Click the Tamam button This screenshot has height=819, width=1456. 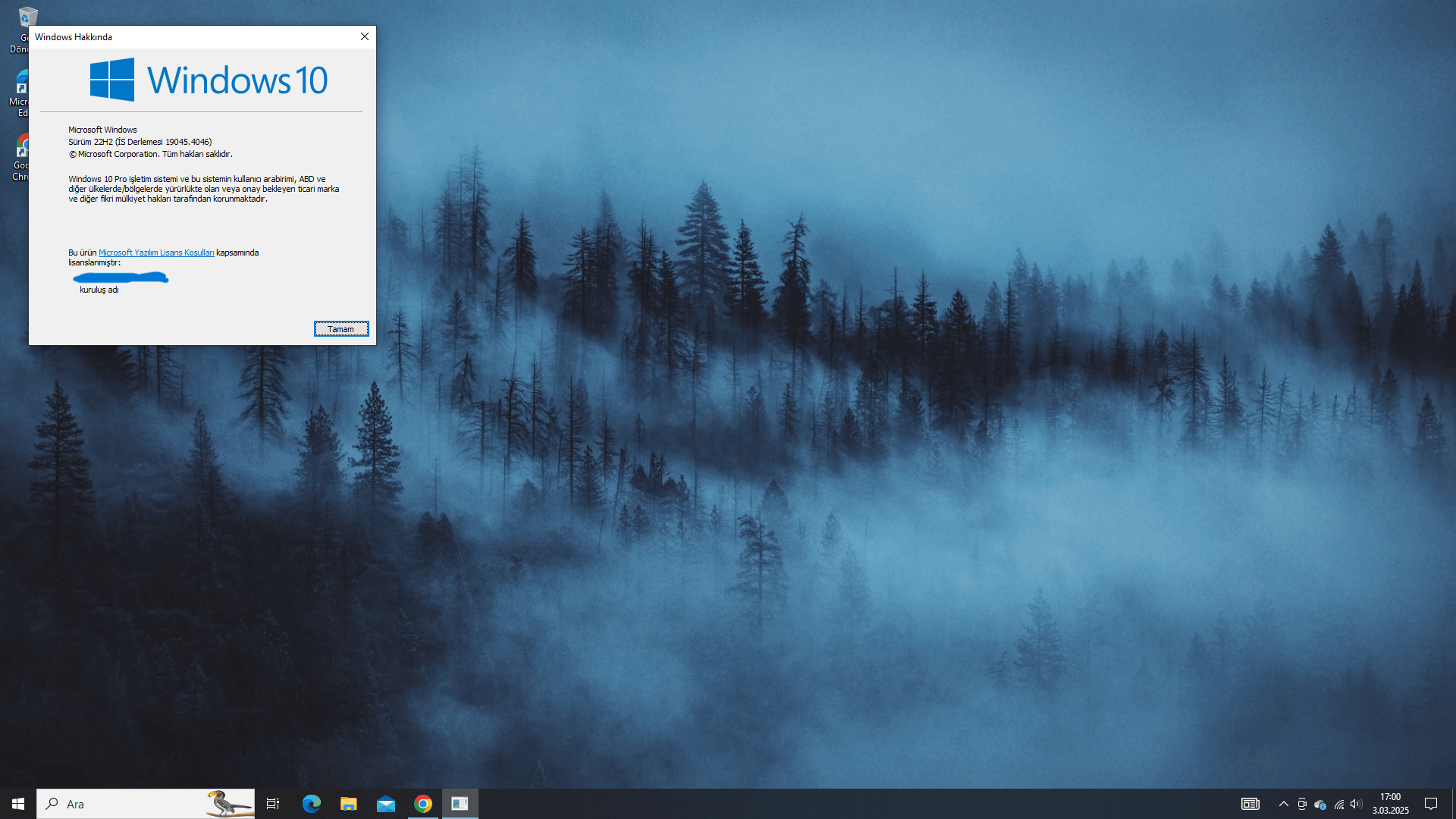tap(341, 328)
